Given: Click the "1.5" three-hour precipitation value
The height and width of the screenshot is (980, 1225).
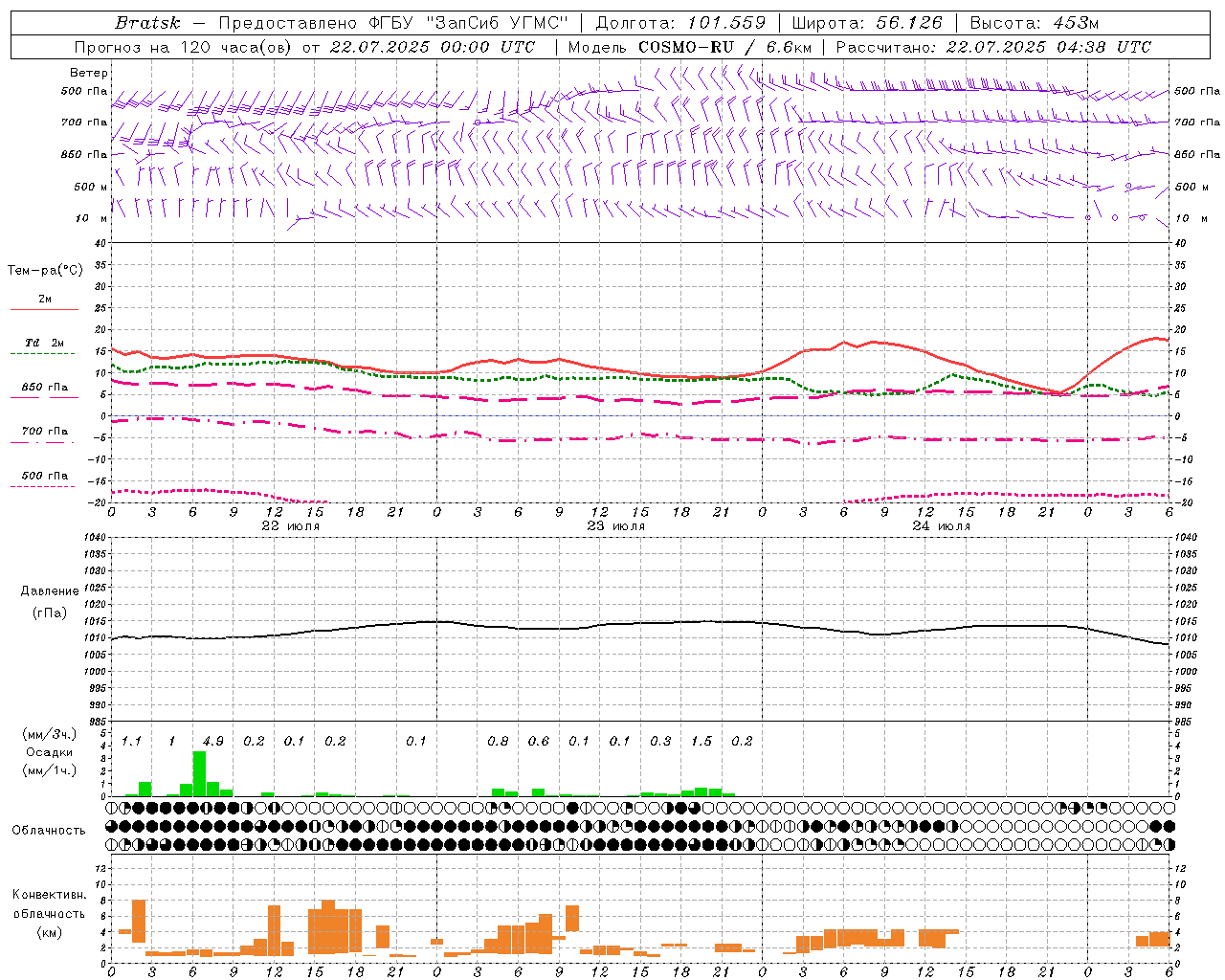Looking at the screenshot, I should point(702,741).
